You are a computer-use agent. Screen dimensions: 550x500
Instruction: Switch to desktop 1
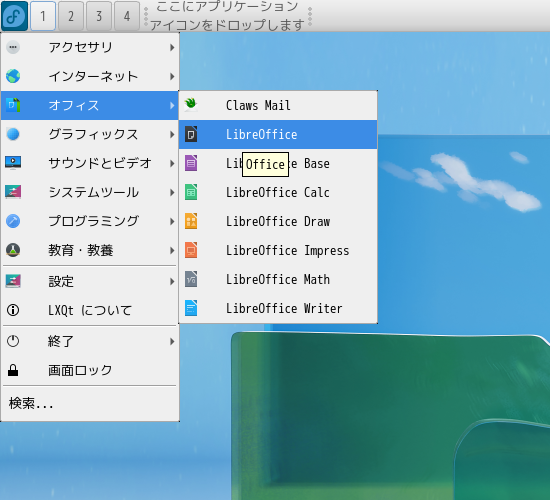[43, 16]
